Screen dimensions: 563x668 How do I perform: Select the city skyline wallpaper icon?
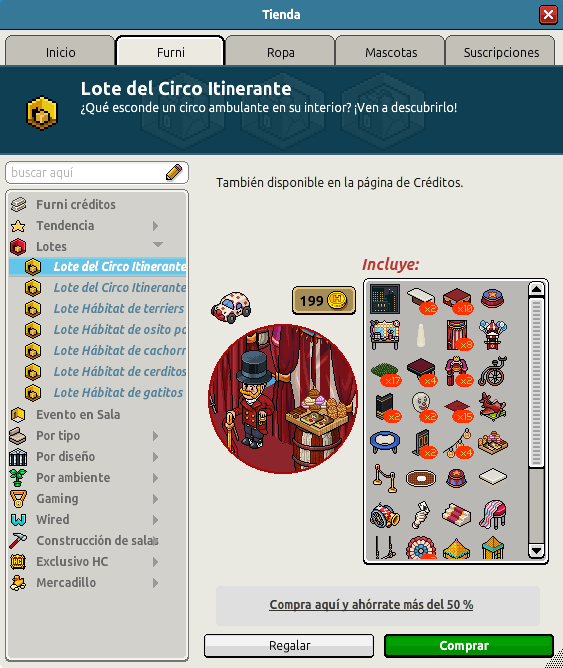click(385, 299)
